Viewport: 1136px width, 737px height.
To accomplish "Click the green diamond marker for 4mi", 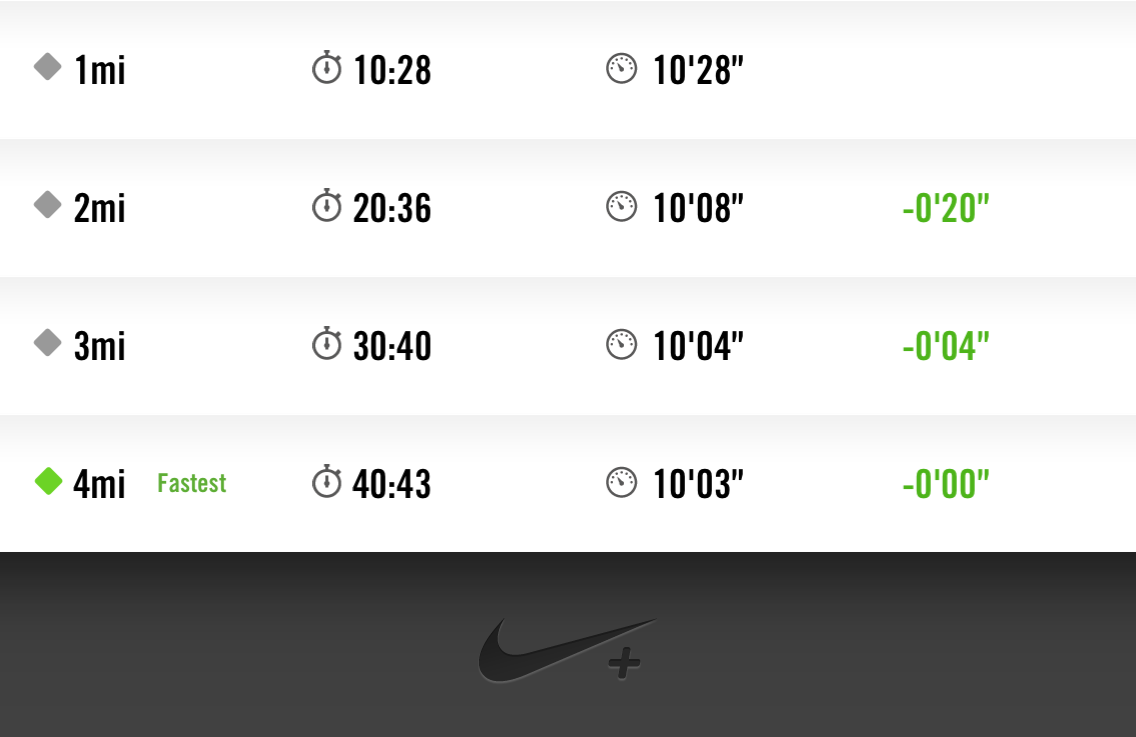I will click(x=48, y=482).
